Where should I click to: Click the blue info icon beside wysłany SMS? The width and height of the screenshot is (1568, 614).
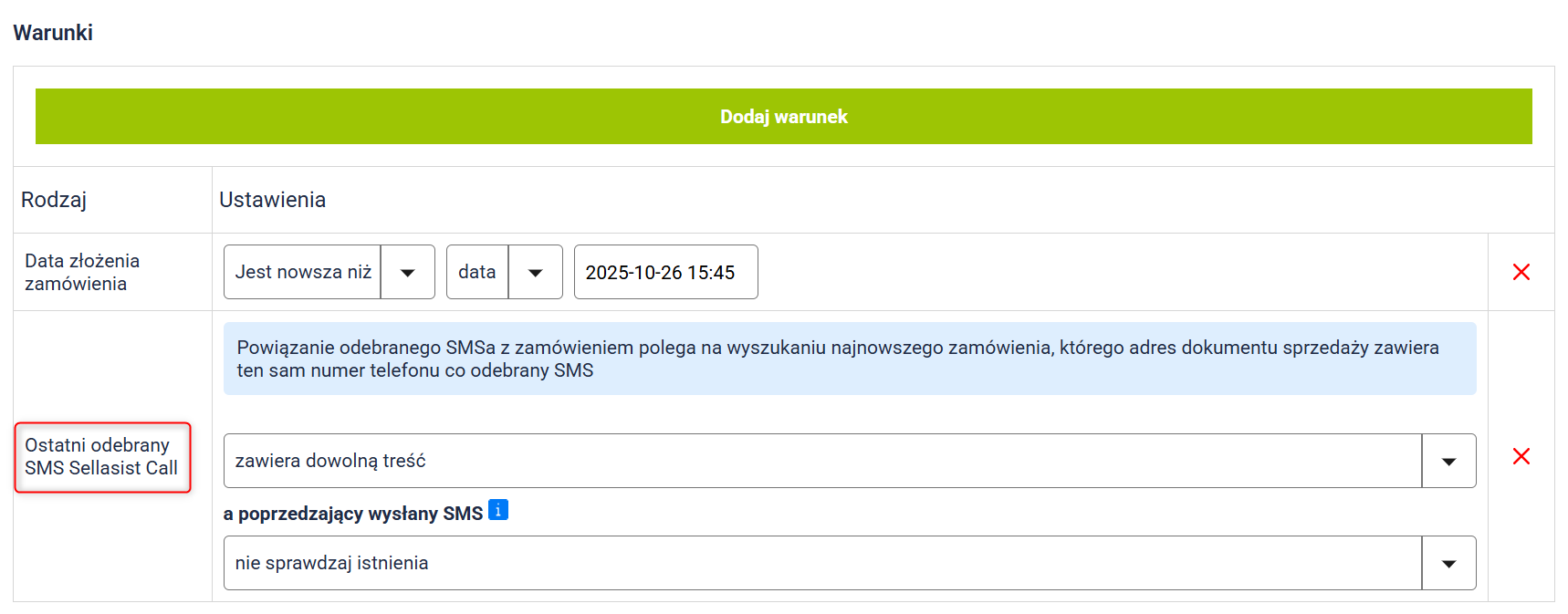click(x=498, y=510)
